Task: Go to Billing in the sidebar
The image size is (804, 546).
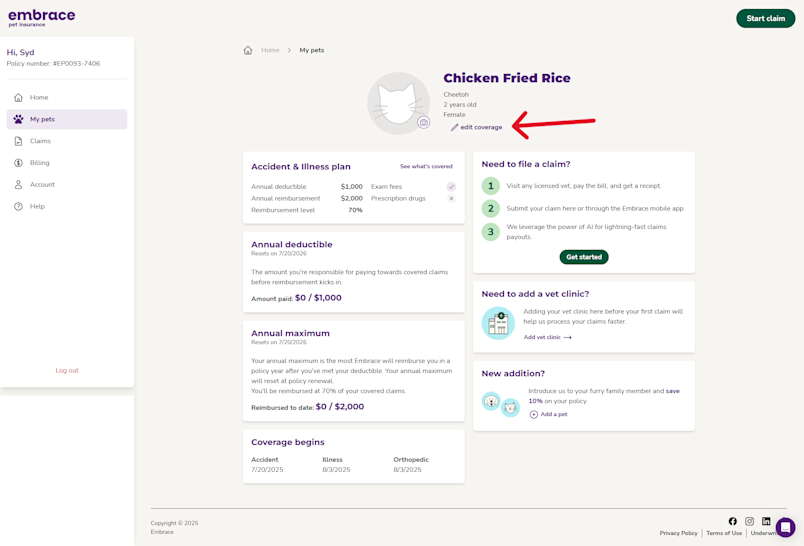Action: tap(67, 163)
